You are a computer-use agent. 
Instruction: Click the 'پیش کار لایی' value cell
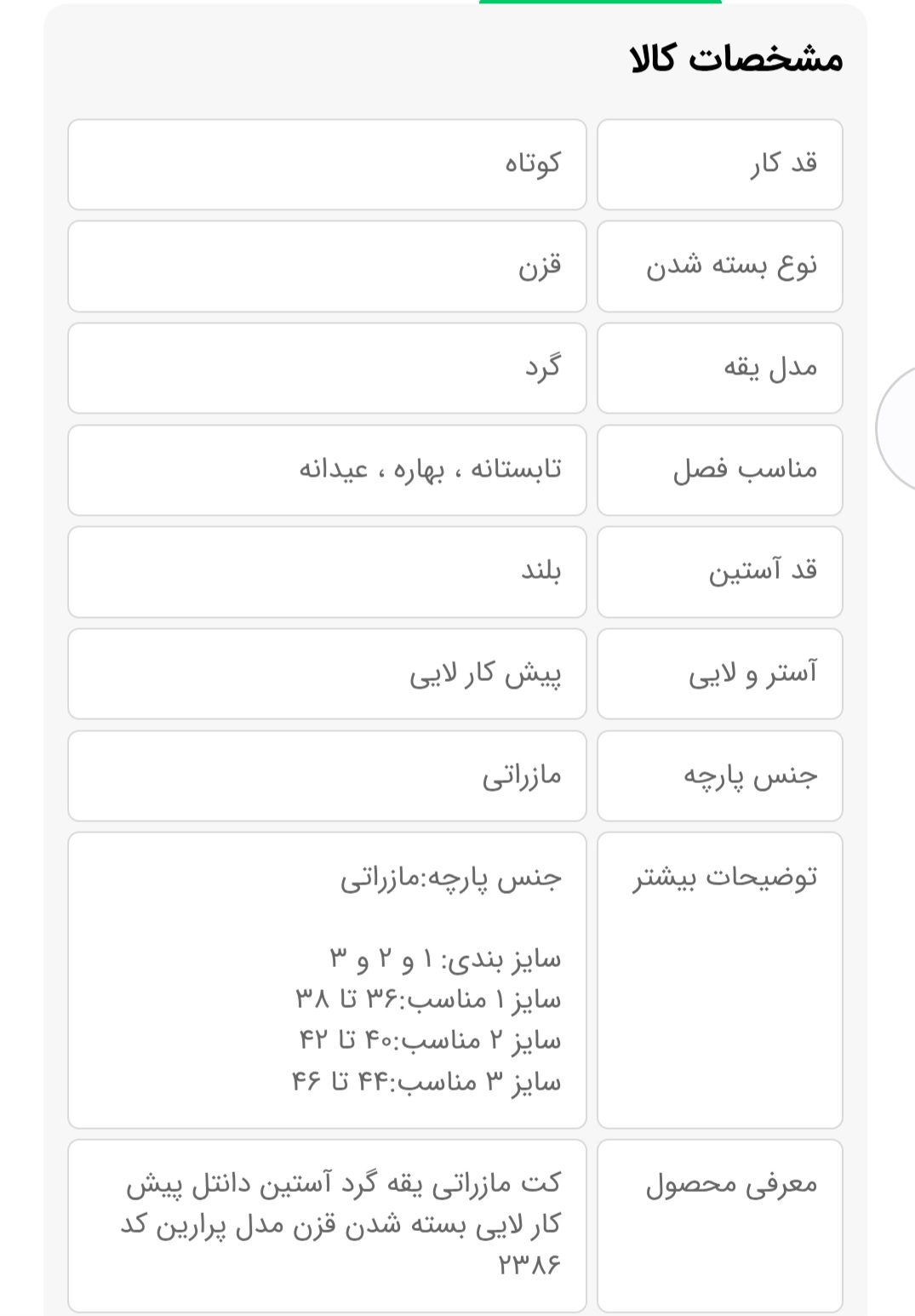coord(327,673)
